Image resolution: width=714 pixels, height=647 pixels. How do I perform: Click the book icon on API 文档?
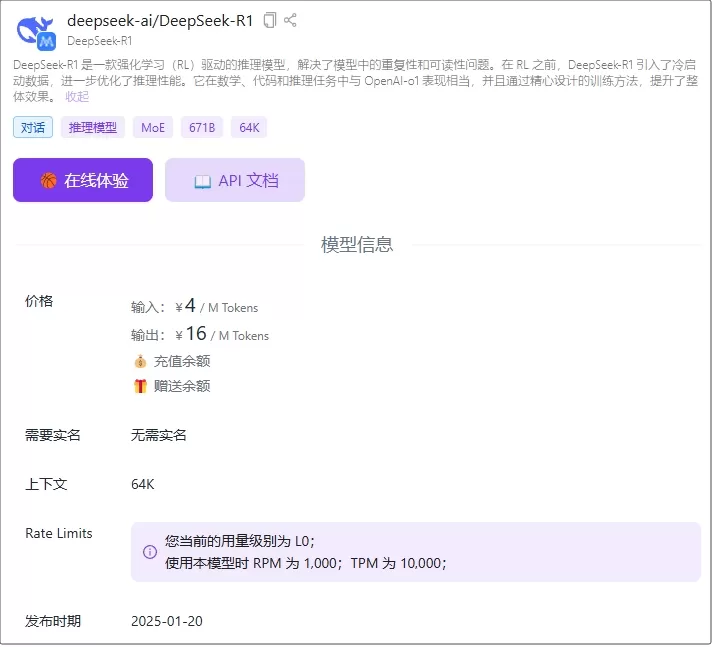(203, 182)
